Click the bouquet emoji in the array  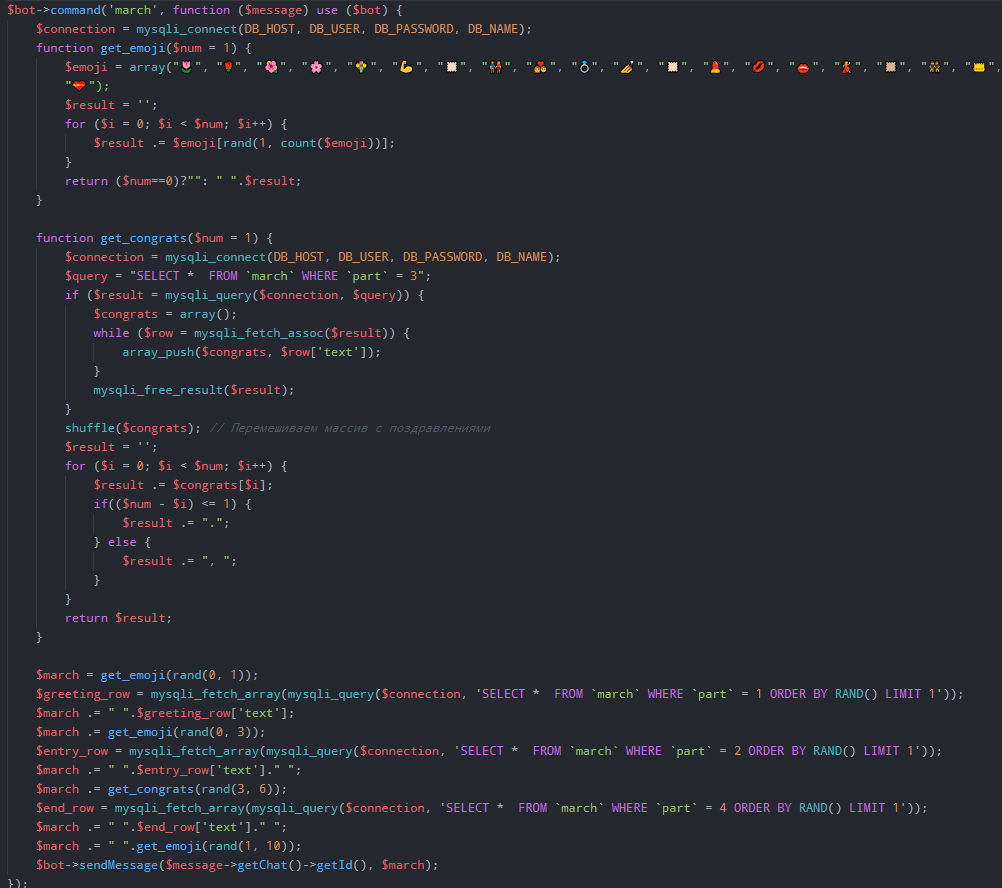360,67
